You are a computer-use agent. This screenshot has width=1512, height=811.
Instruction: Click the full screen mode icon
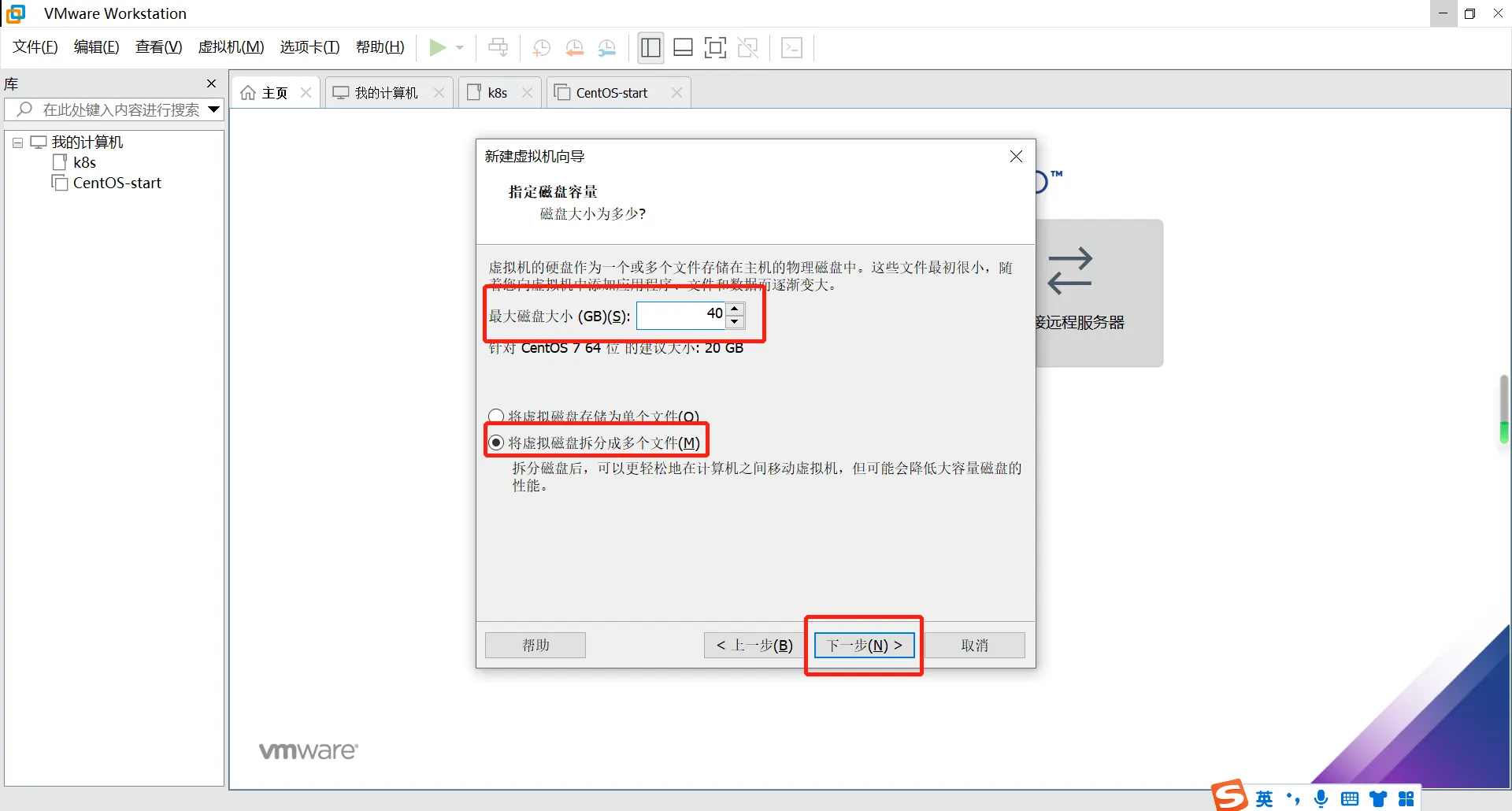click(x=715, y=48)
